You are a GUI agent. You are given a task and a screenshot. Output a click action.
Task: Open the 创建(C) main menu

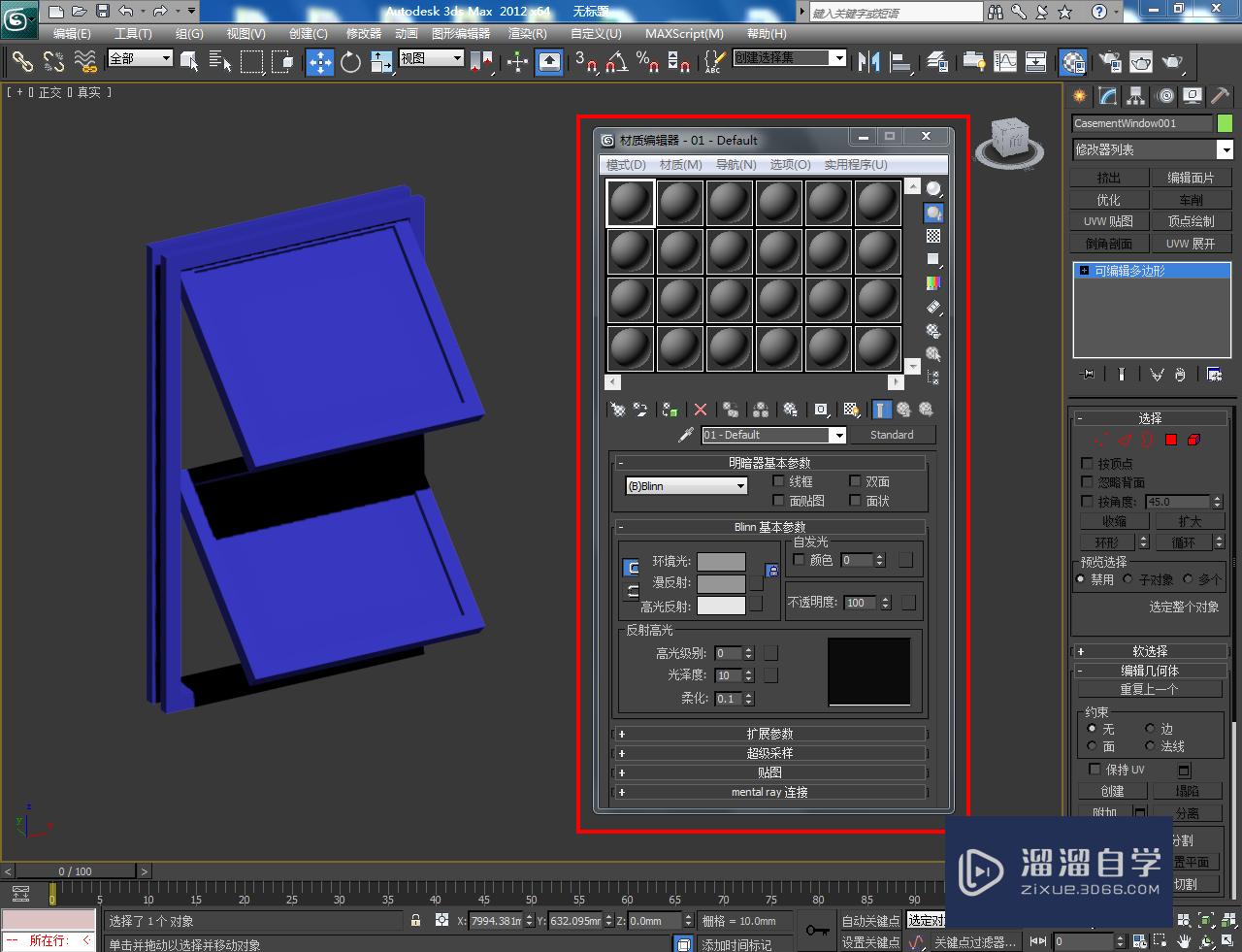(309, 33)
